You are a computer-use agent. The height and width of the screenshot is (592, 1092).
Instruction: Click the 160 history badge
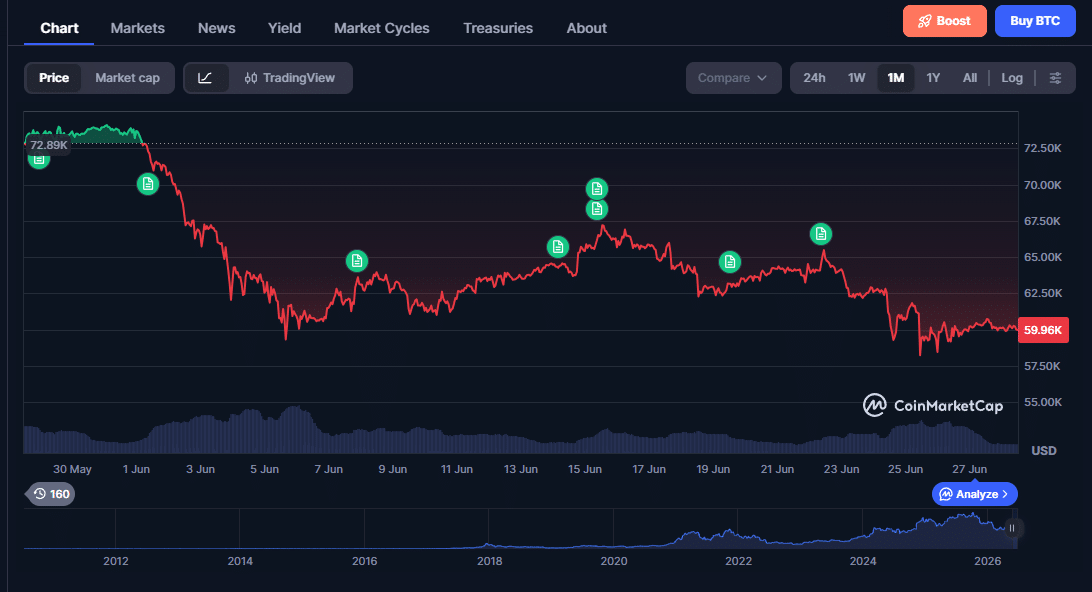[x=52, y=494]
